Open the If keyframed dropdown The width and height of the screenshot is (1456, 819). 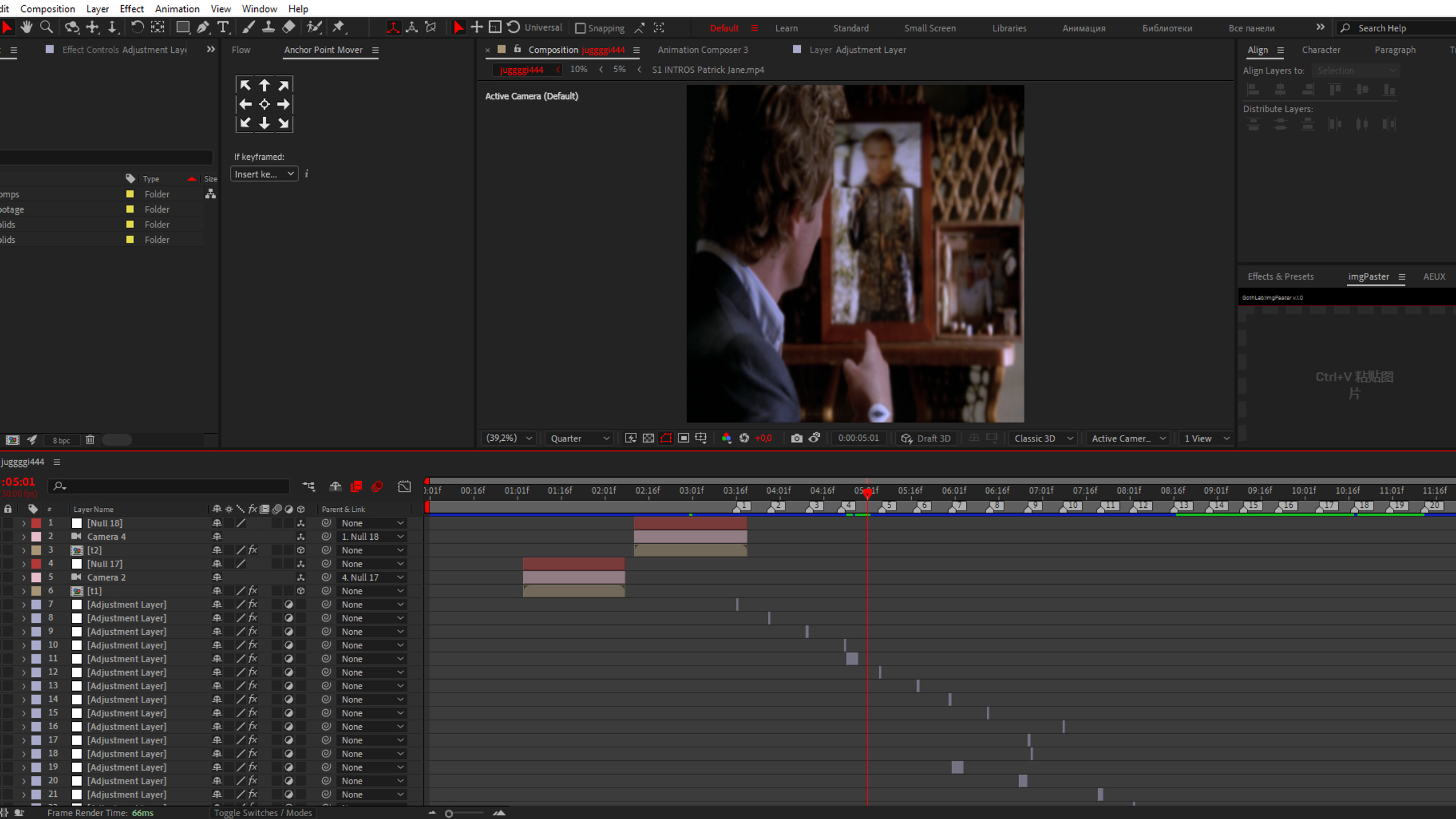tap(264, 174)
